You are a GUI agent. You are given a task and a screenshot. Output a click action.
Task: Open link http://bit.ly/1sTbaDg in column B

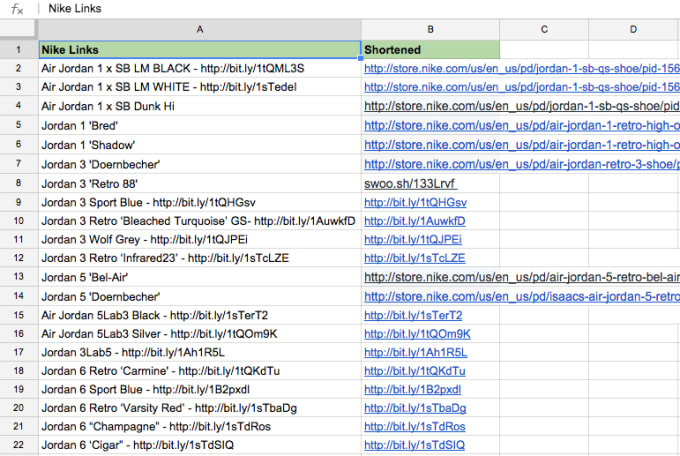point(415,408)
